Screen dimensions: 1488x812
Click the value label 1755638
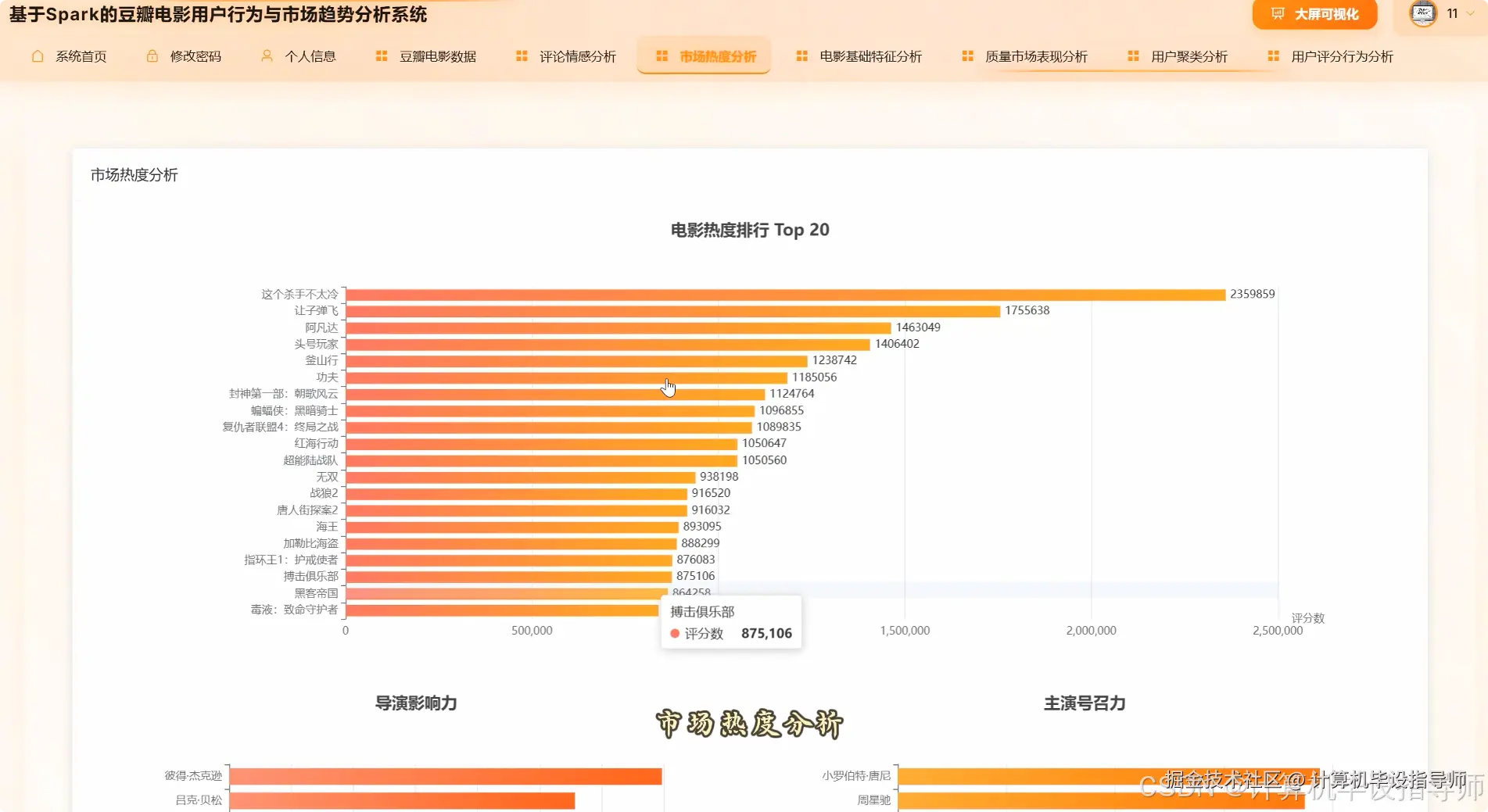(x=1027, y=310)
